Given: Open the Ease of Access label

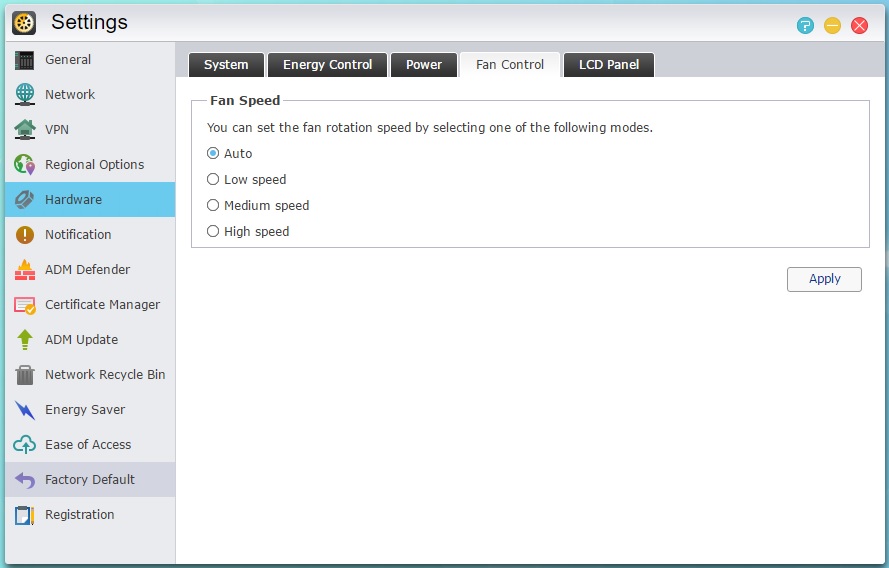Looking at the screenshot, I should [88, 445].
